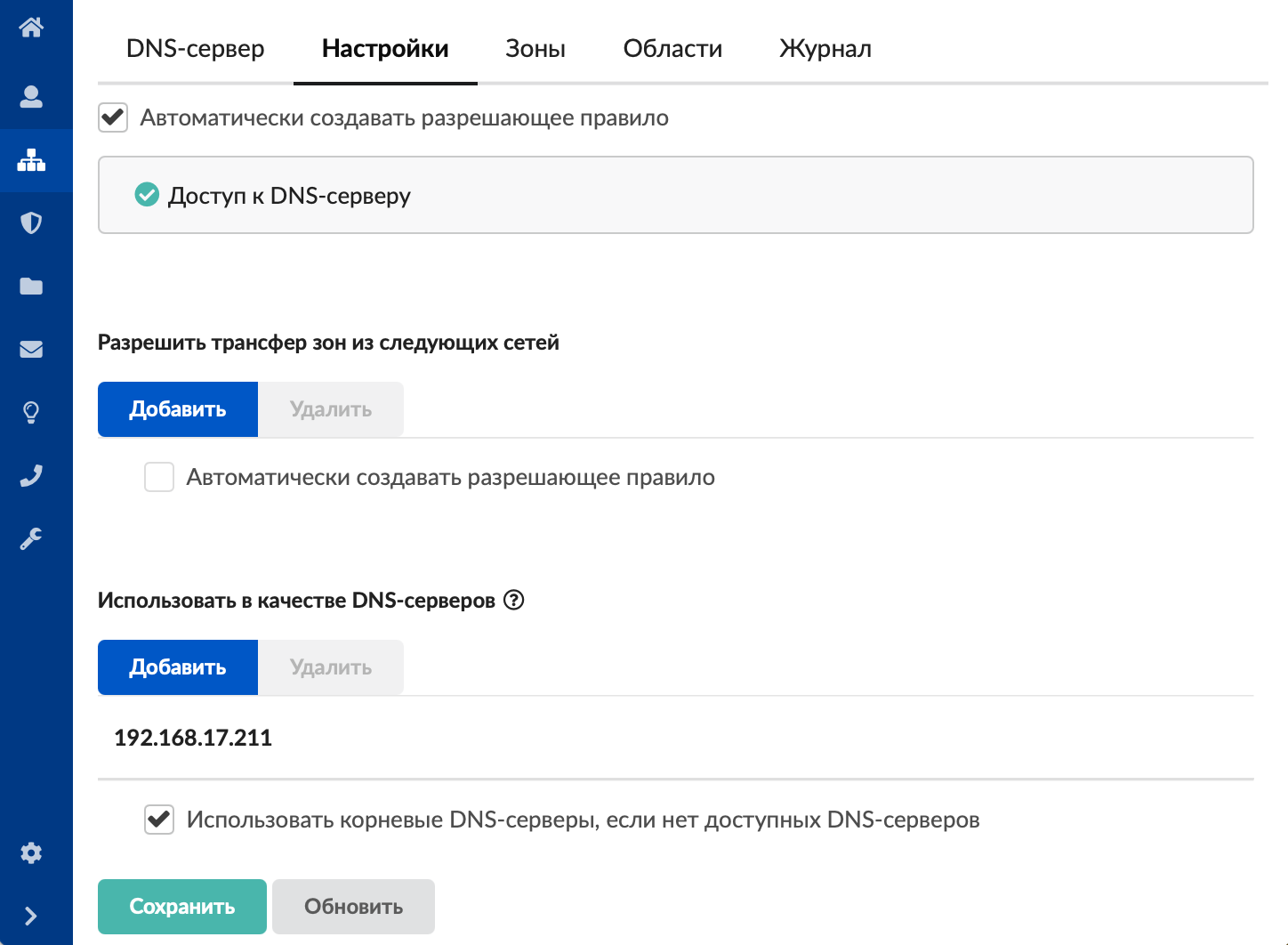Toggle the use root DNS servers checkbox

[x=159, y=820]
